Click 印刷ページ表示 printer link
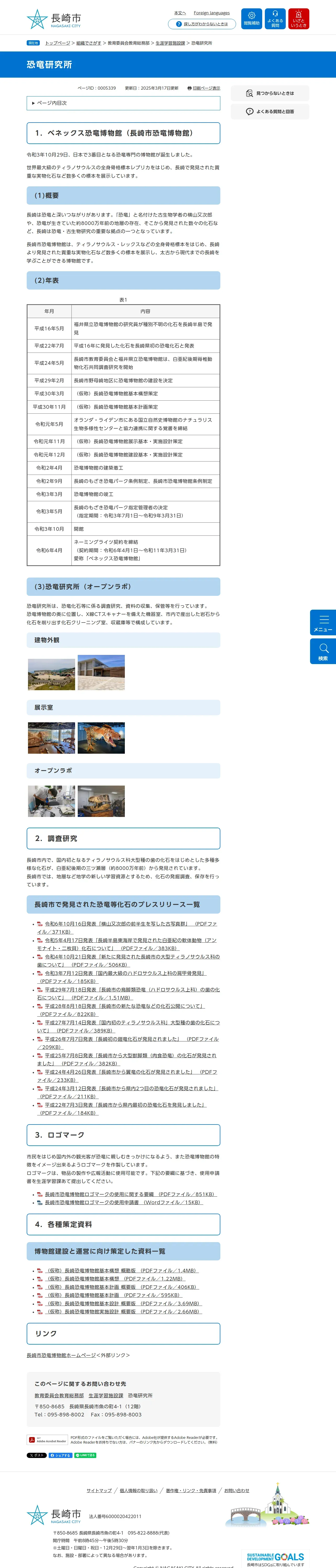Image resolution: width=336 pixels, height=1568 pixels. click(204, 88)
